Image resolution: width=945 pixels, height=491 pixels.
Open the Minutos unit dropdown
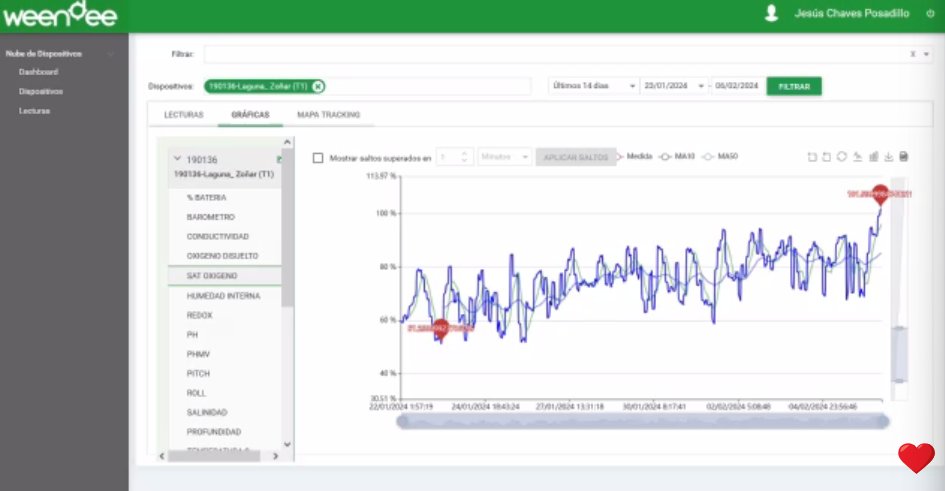click(x=504, y=157)
